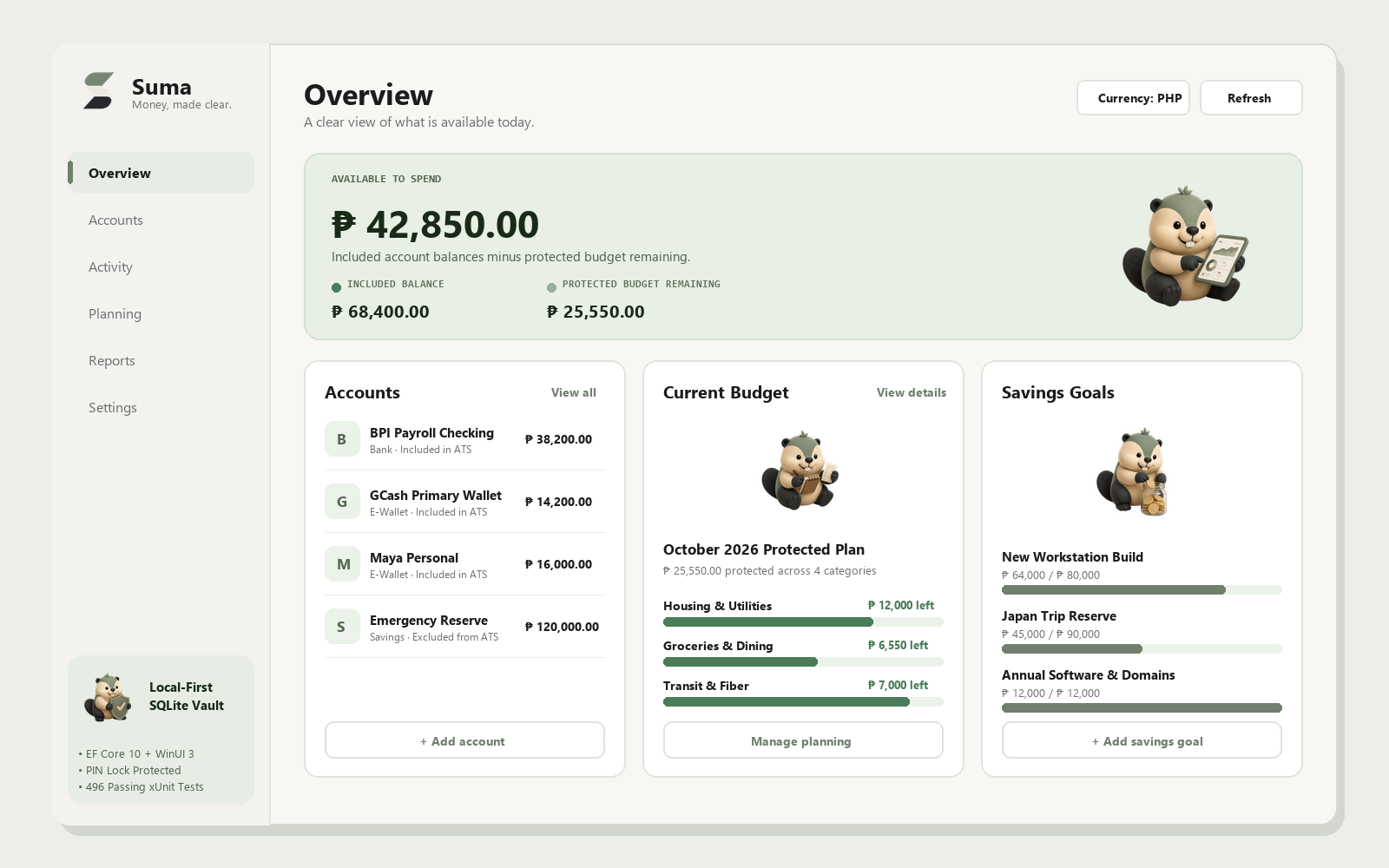Click View all in Accounts card
Image resolution: width=1389 pixels, height=868 pixels.
pyautogui.click(x=574, y=392)
